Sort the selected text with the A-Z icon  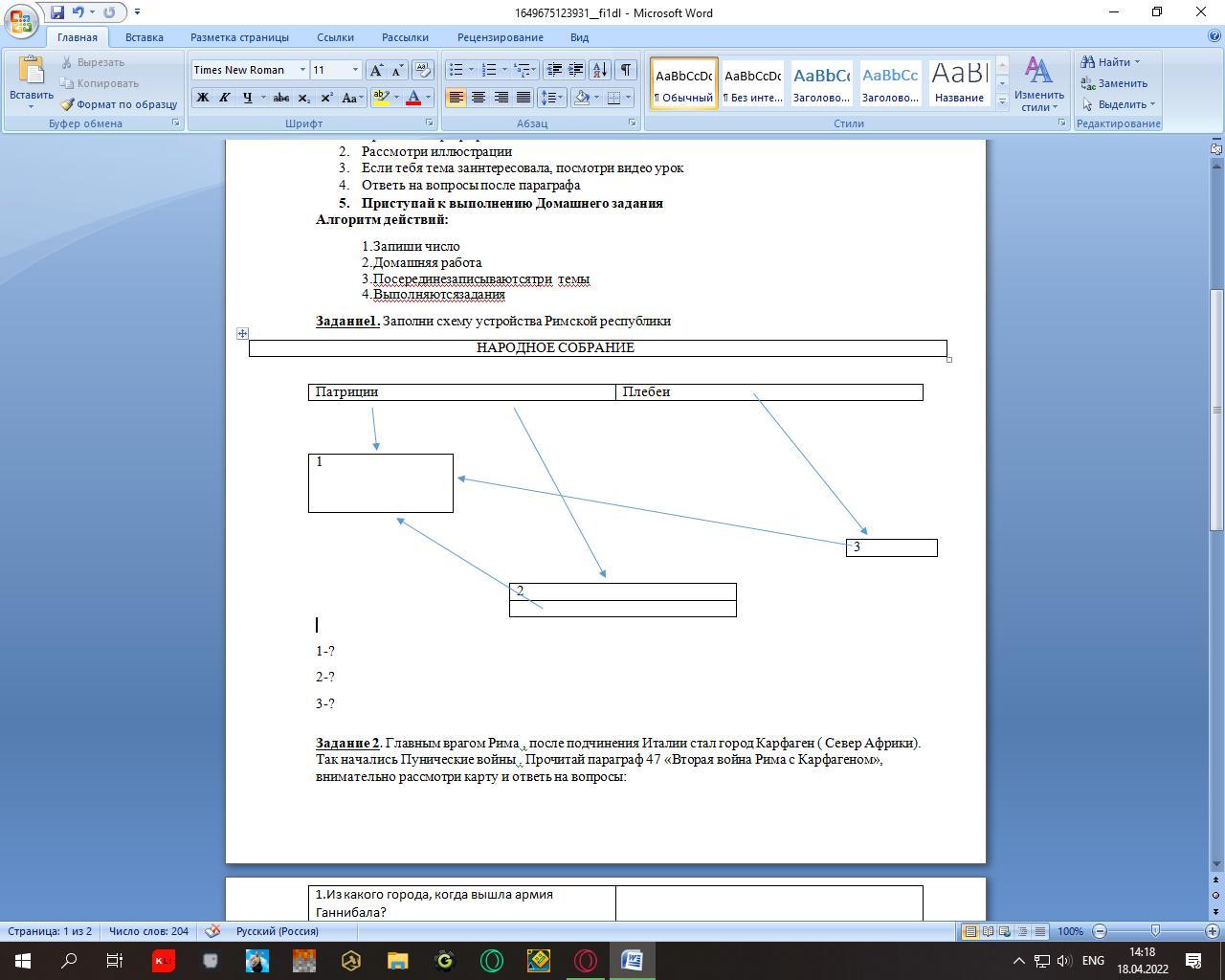(x=600, y=70)
